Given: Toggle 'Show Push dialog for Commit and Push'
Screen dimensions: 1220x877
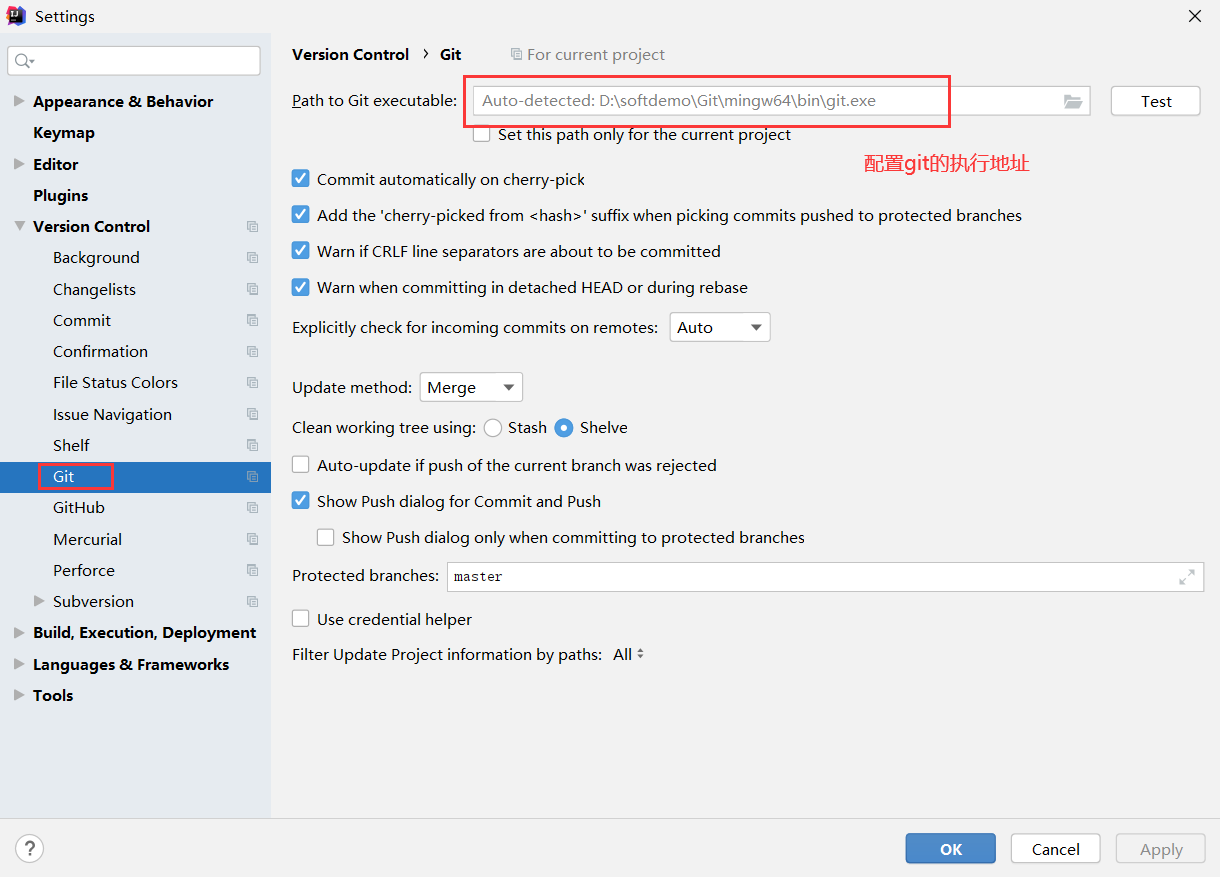Looking at the screenshot, I should 300,501.
